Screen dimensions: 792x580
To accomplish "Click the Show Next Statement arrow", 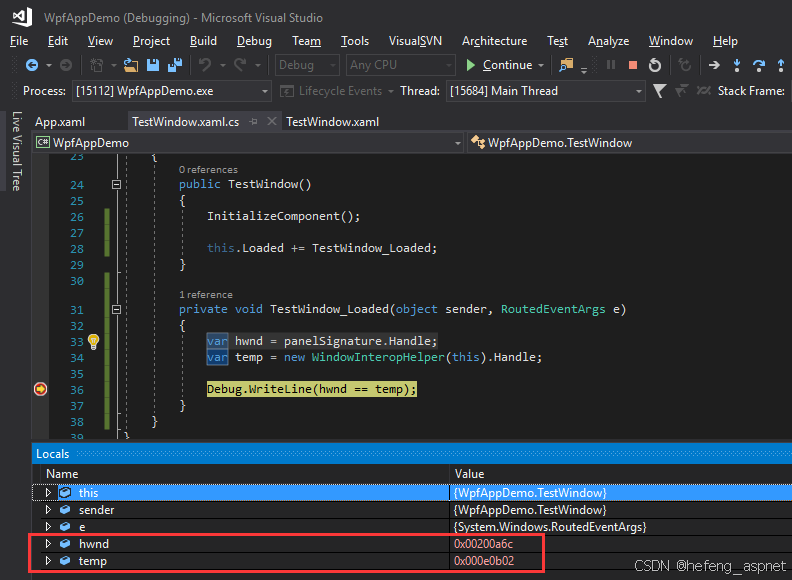I will (714, 65).
